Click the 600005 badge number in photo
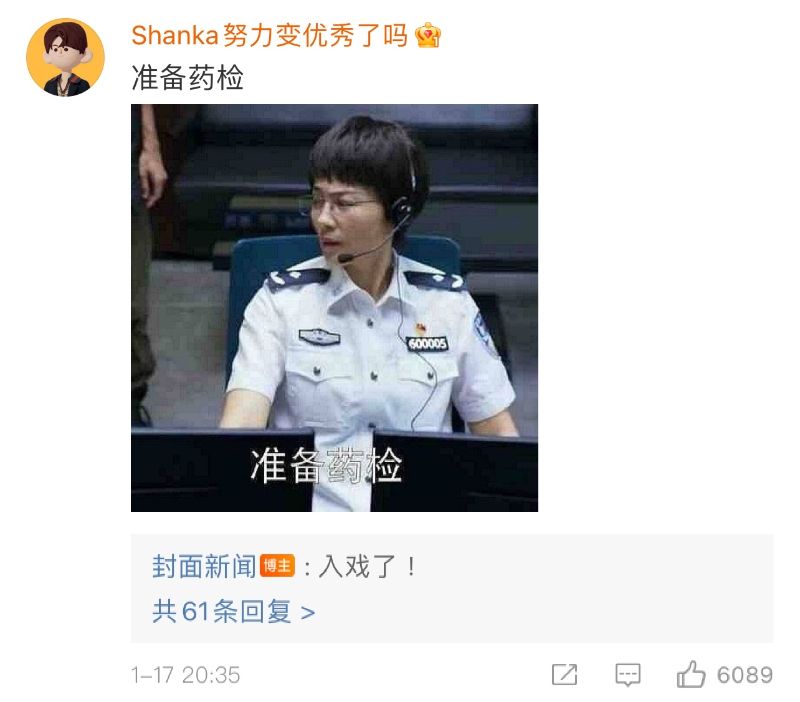This screenshot has height=702, width=800. (x=428, y=343)
